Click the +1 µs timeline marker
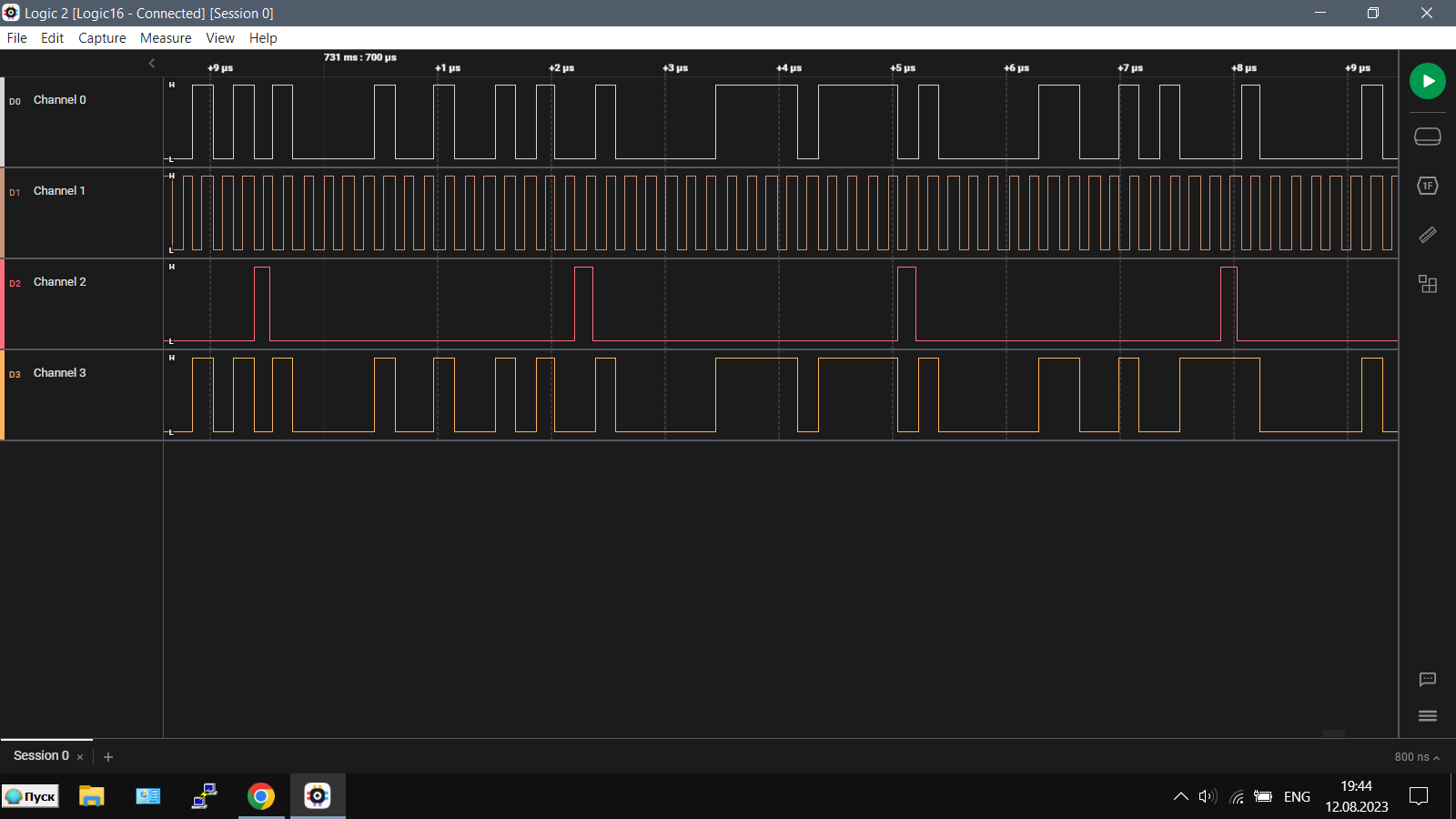The image size is (1456, 819). tap(448, 68)
